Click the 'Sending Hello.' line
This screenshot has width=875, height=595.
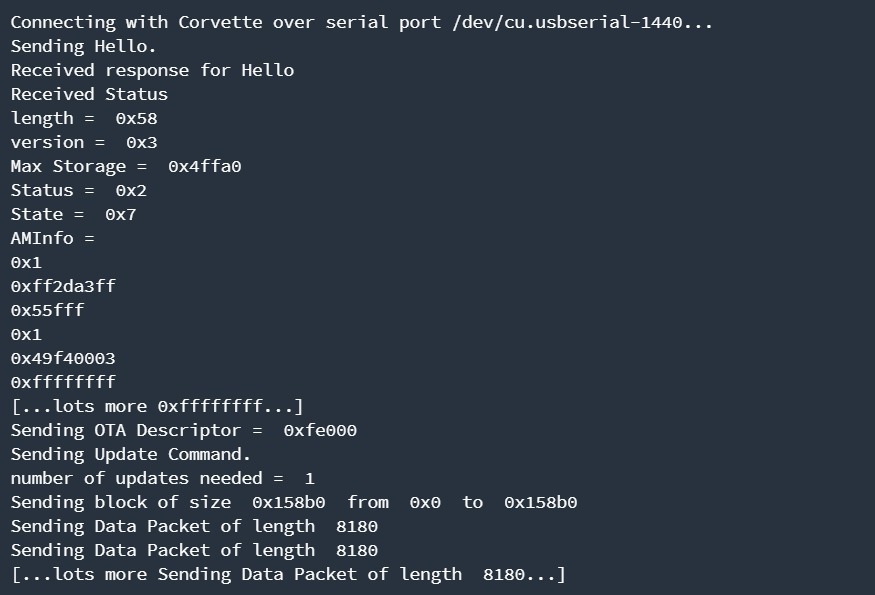click(83, 46)
